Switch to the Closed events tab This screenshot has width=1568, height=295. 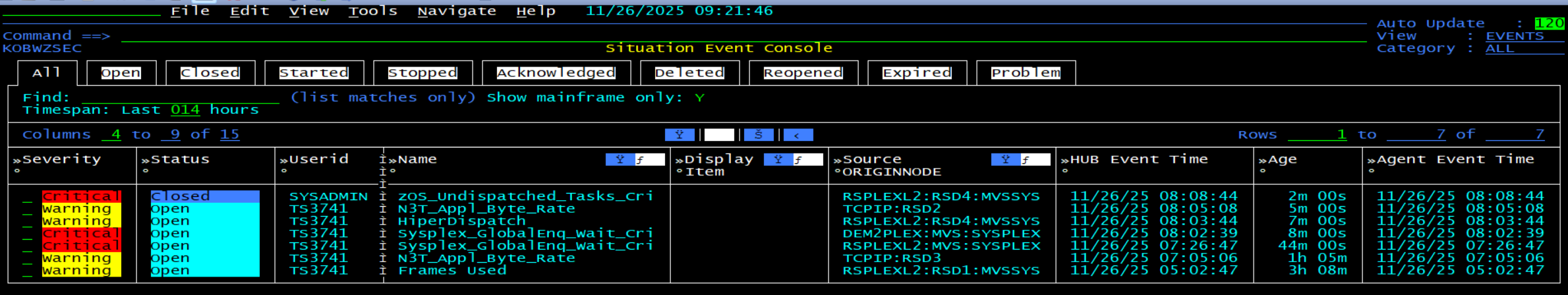pos(210,73)
